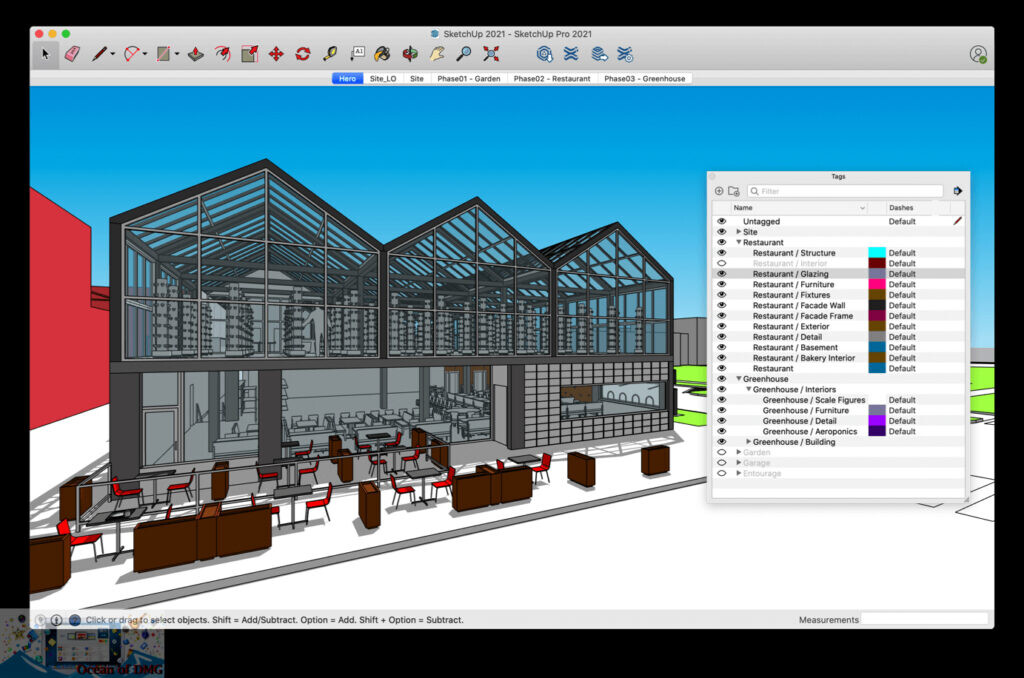
Task: Expand the Garage folder triangle
Action: click(739, 462)
